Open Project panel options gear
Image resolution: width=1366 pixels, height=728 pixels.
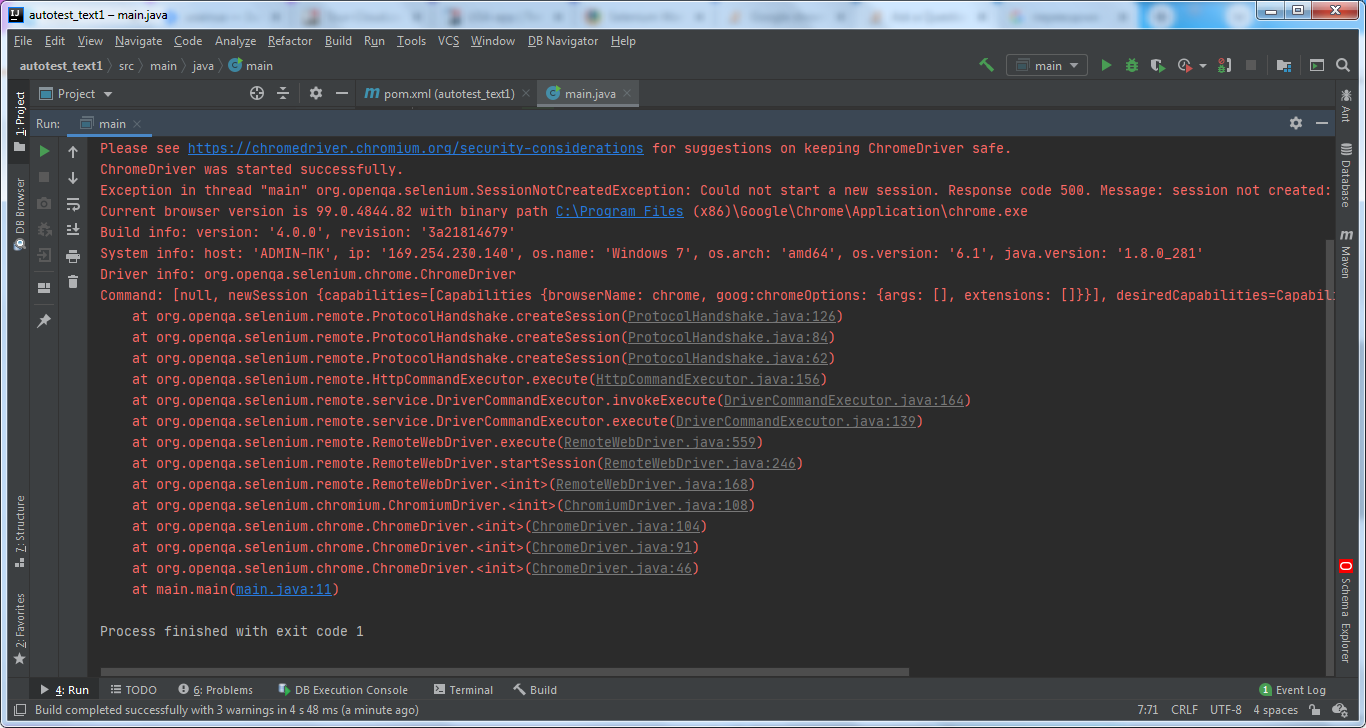point(316,93)
